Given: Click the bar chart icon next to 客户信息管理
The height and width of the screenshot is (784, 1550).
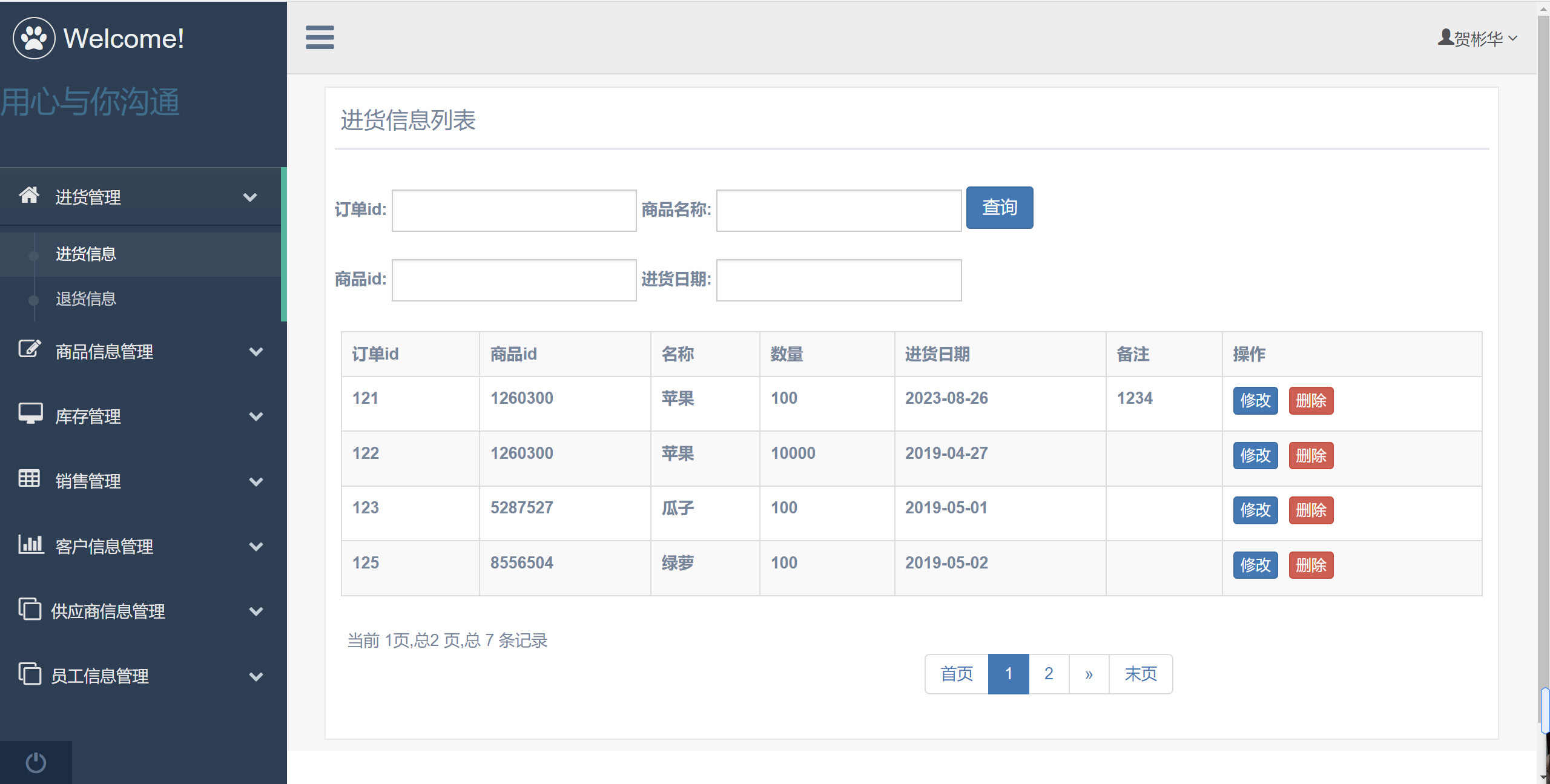Looking at the screenshot, I should point(30,544).
